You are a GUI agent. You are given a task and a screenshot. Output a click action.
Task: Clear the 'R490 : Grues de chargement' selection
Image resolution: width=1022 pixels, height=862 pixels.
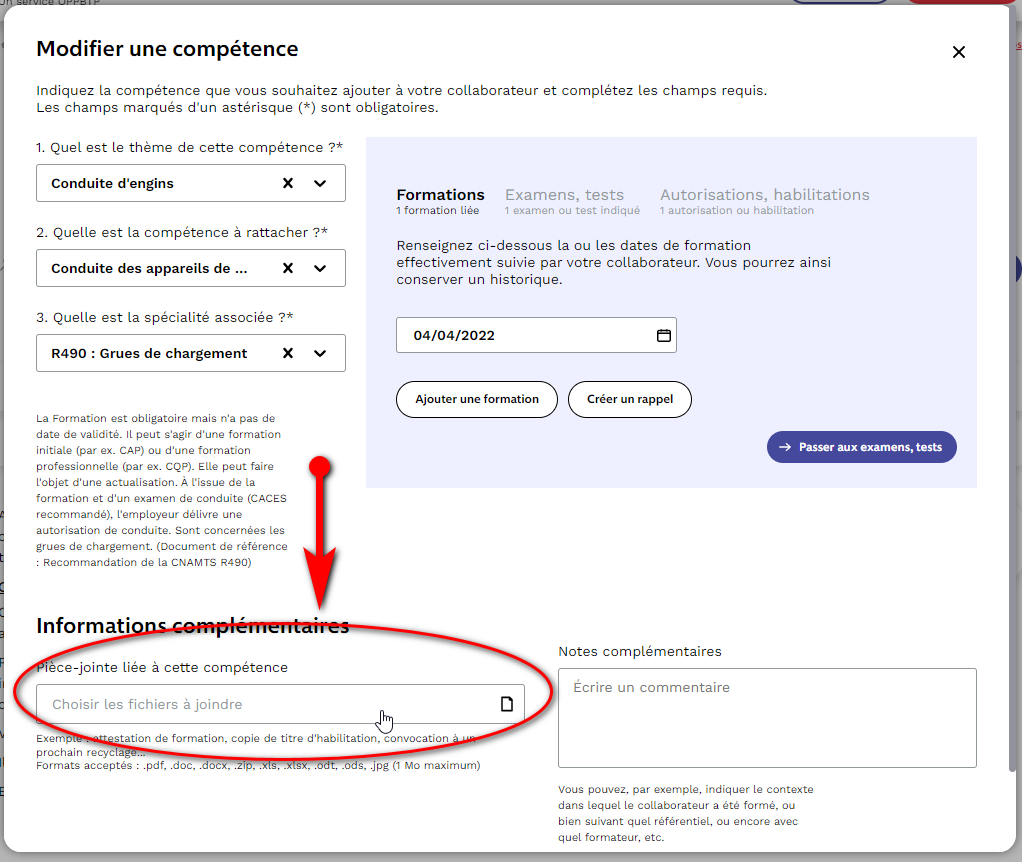click(288, 353)
